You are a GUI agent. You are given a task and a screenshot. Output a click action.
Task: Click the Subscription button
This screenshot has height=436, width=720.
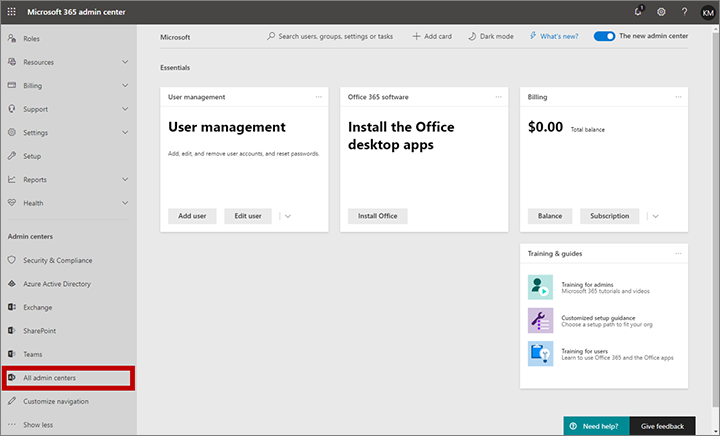pos(609,216)
